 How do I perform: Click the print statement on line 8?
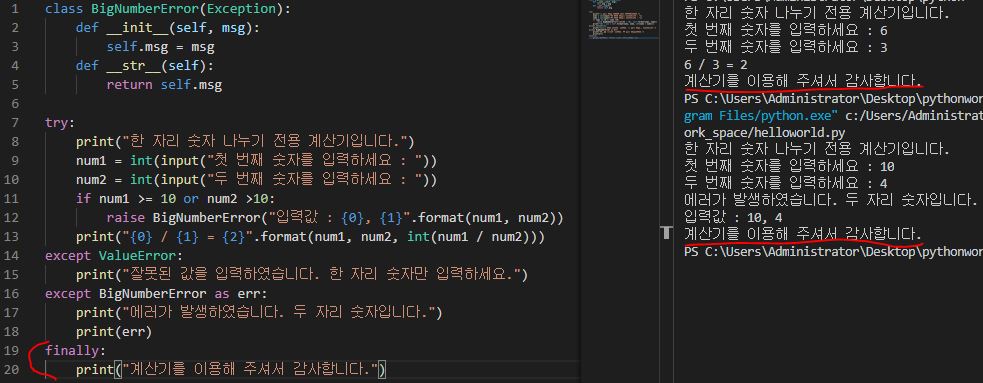245,141
